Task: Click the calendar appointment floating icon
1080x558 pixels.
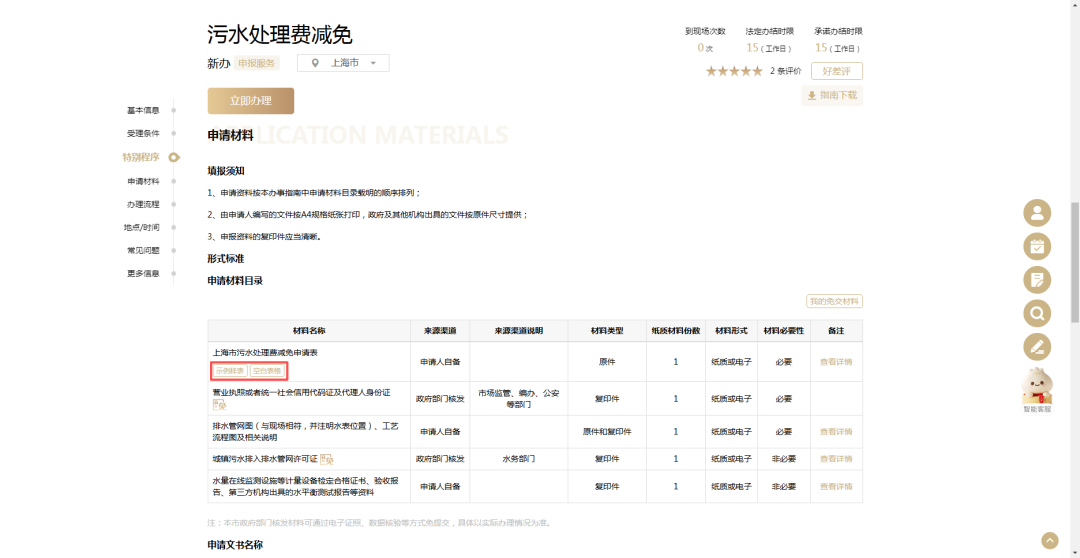Action: click(x=1037, y=246)
